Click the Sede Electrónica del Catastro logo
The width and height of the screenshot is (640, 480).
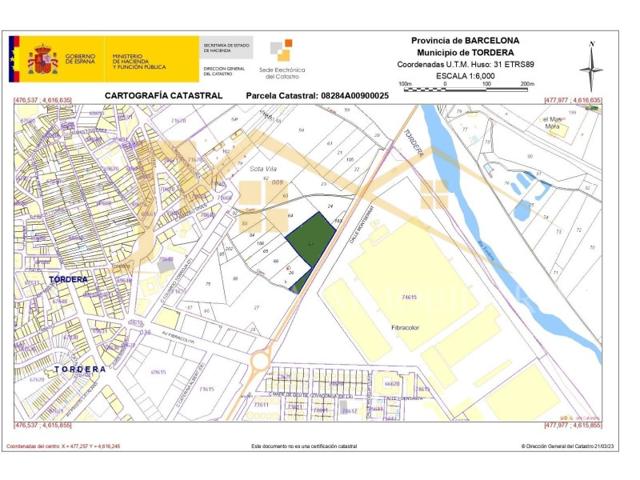282,59
